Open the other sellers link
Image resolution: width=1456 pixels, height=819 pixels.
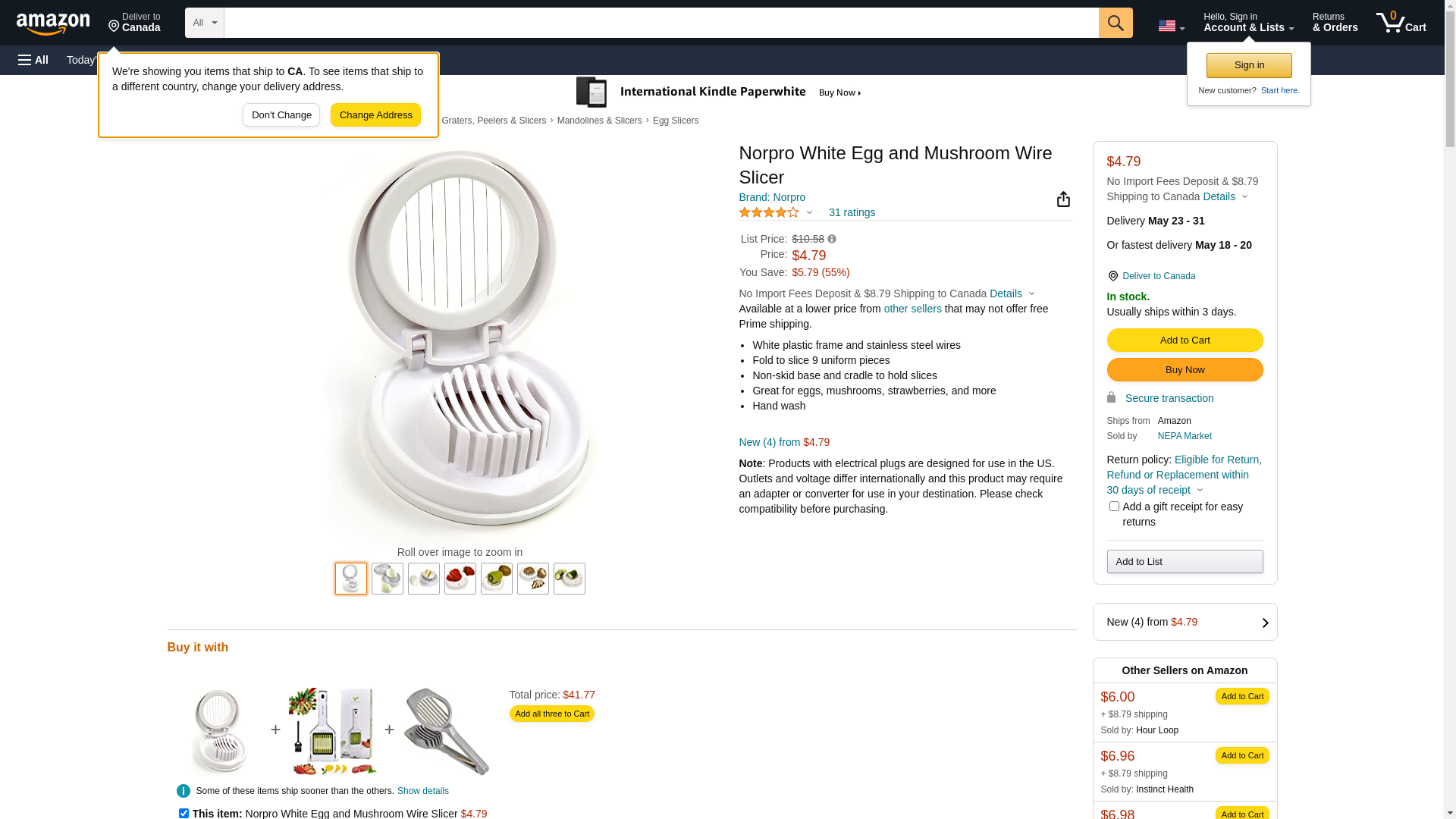(x=912, y=309)
